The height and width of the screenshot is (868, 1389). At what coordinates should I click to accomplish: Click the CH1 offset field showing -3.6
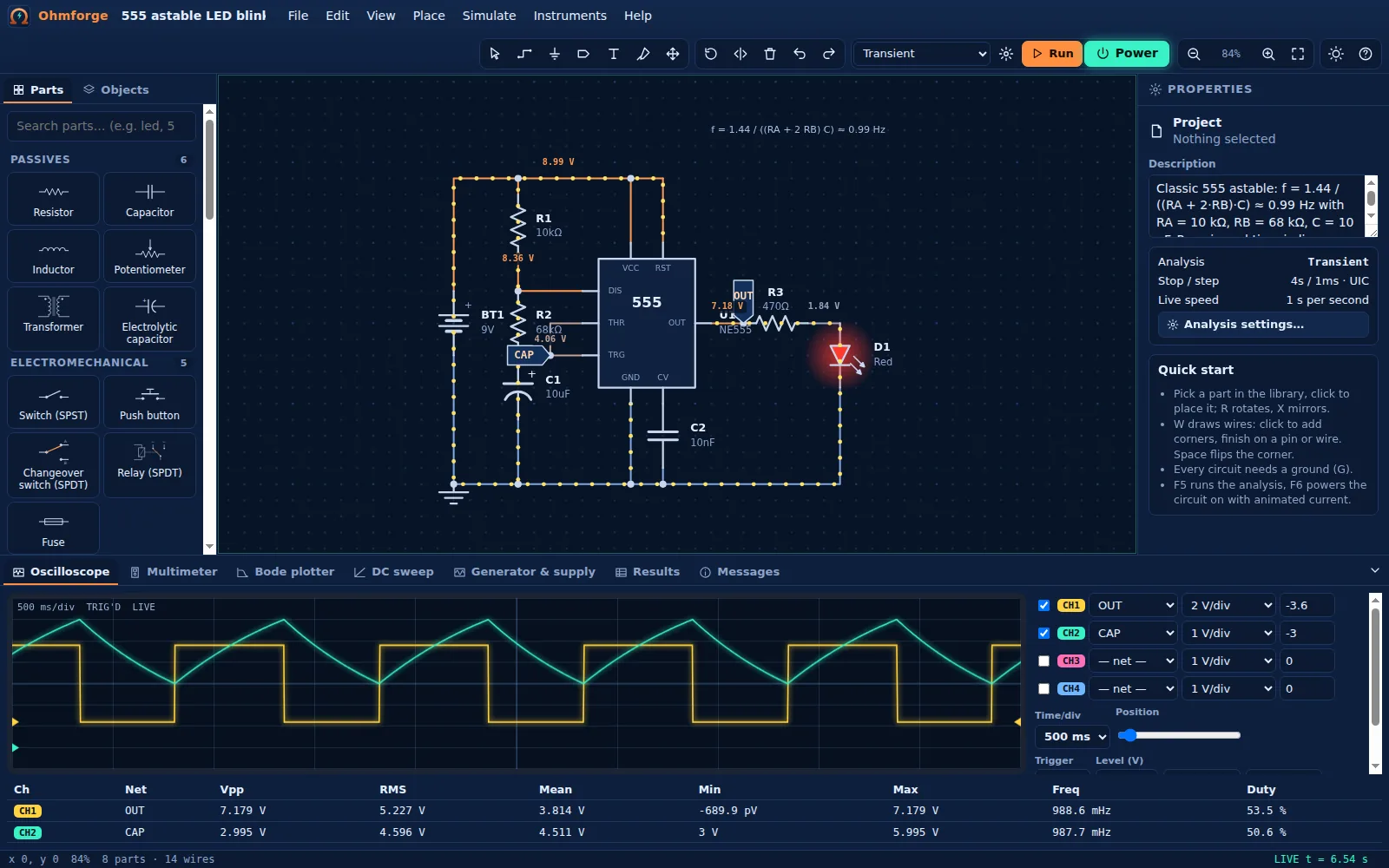tap(1306, 606)
